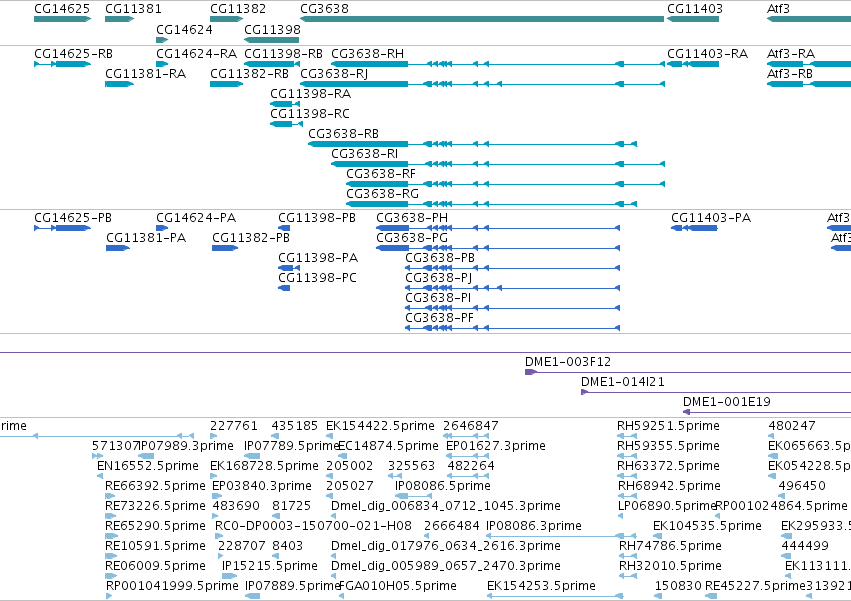Select the CG3638 gene span bar
This screenshot has height=601, width=851.
click(x=482, y=19)
